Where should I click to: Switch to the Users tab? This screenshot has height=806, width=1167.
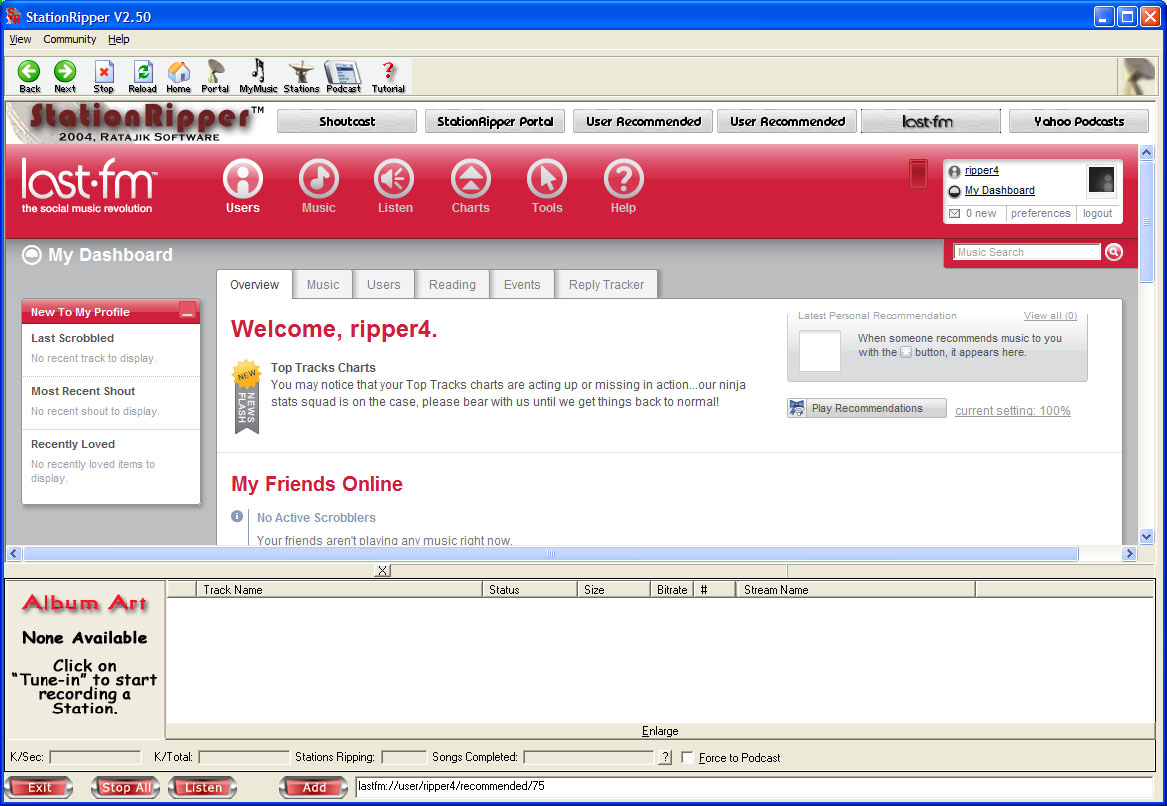click(383, 284)
